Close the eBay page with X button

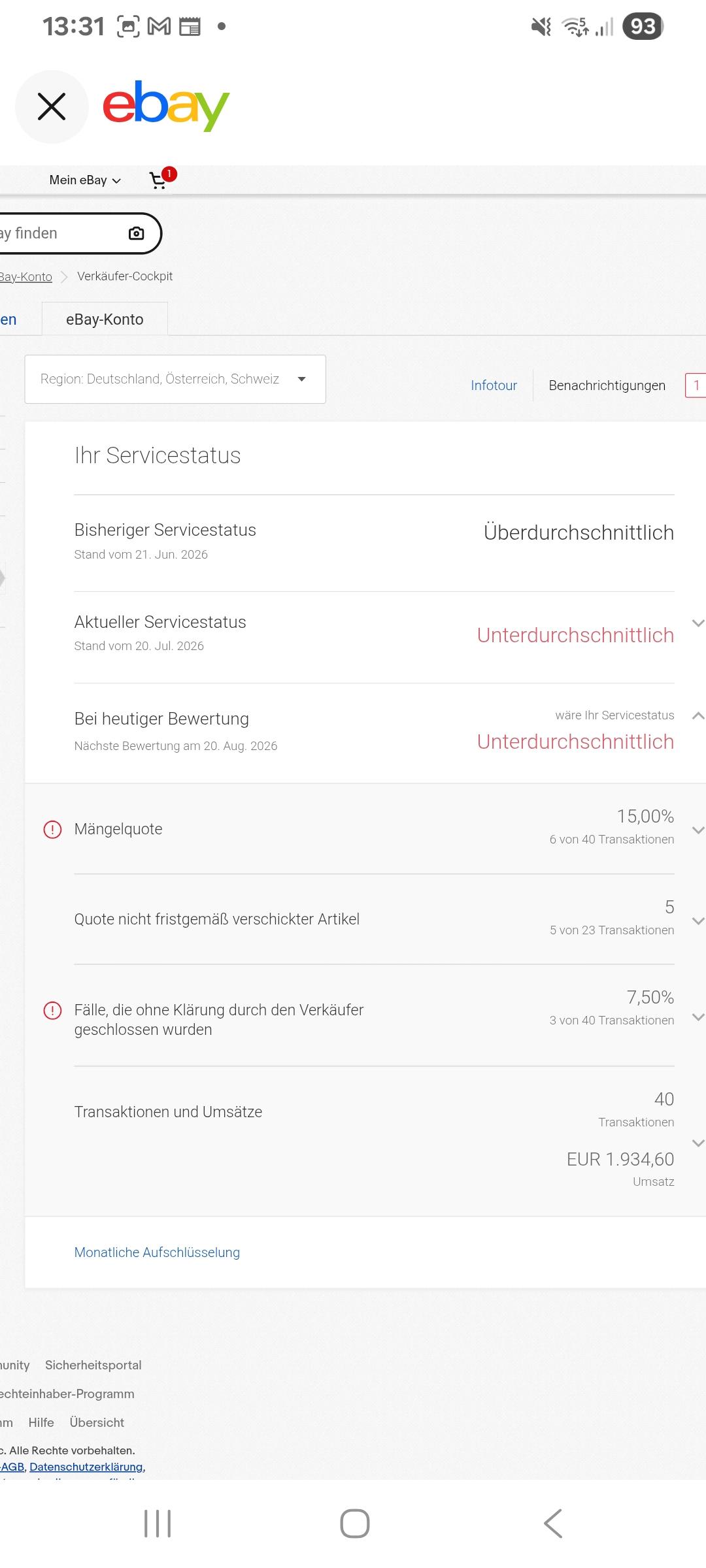(52, 106)
